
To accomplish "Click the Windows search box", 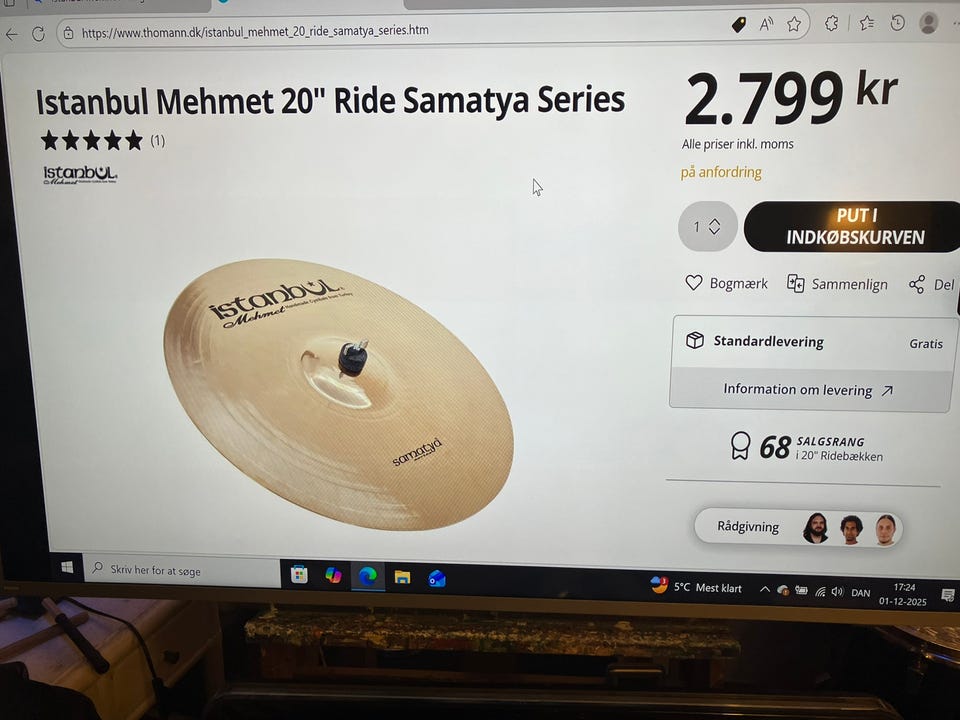I will click(182, 570).
